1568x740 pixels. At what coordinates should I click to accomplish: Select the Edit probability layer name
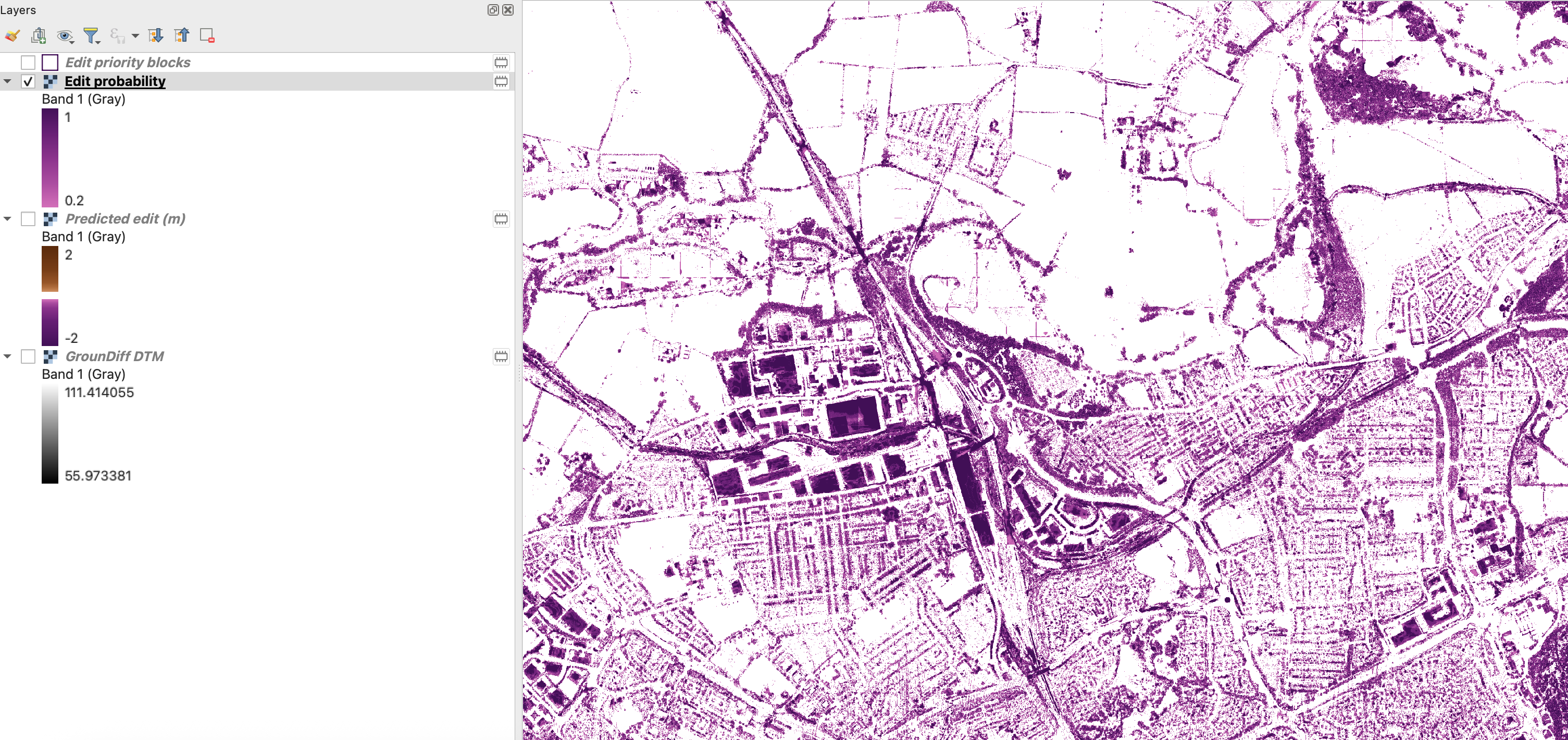[115, 82]
